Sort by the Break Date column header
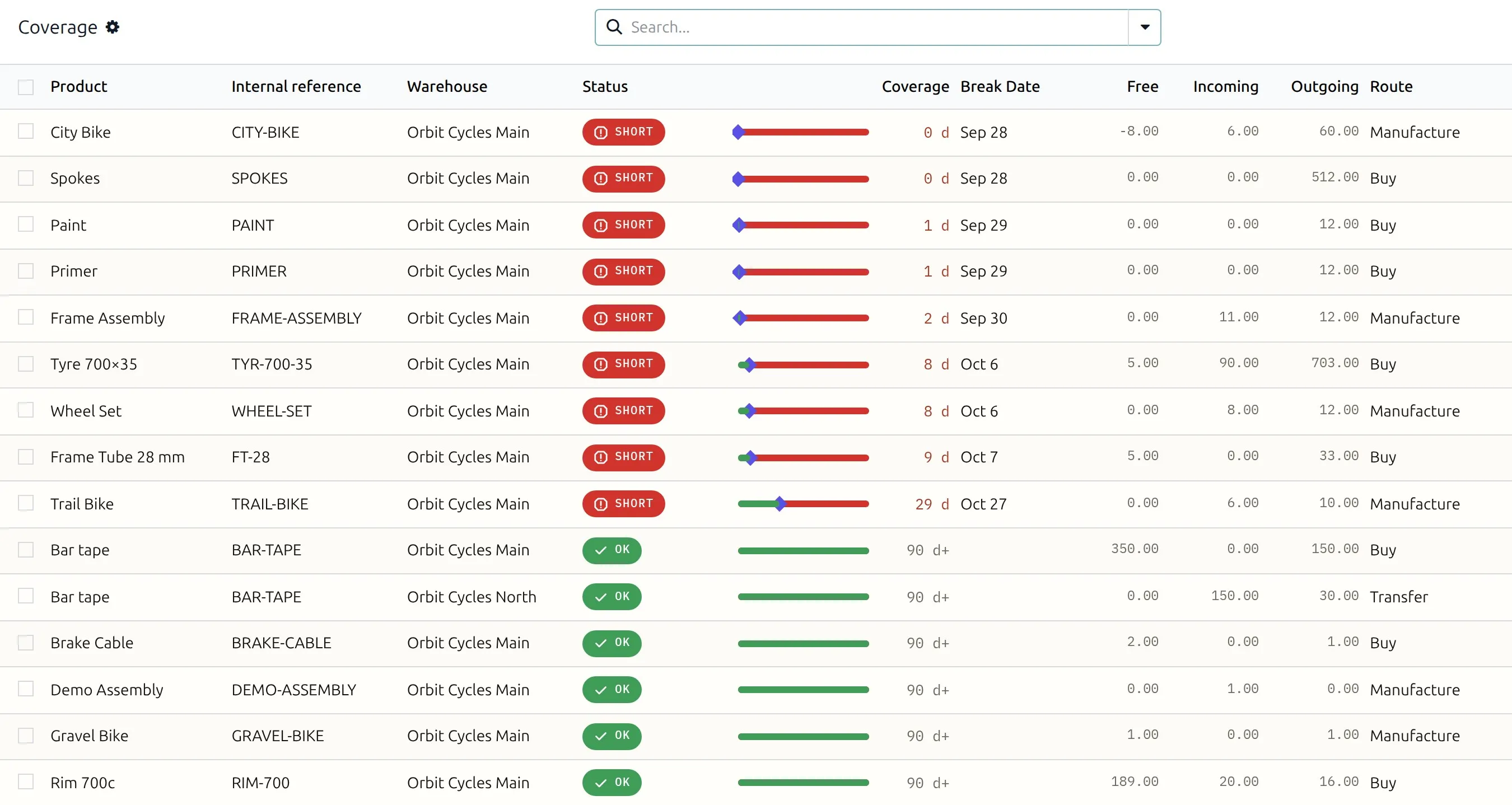The image size is (1512, 805). tap(1000, 86)
